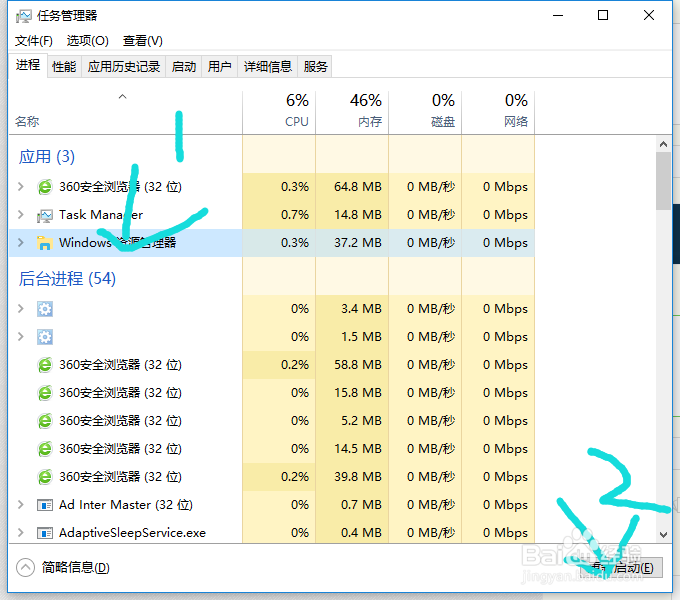Open the 选项(O) menu
The width and height of the screenshot is (680, 600).
tap(88, 41)
